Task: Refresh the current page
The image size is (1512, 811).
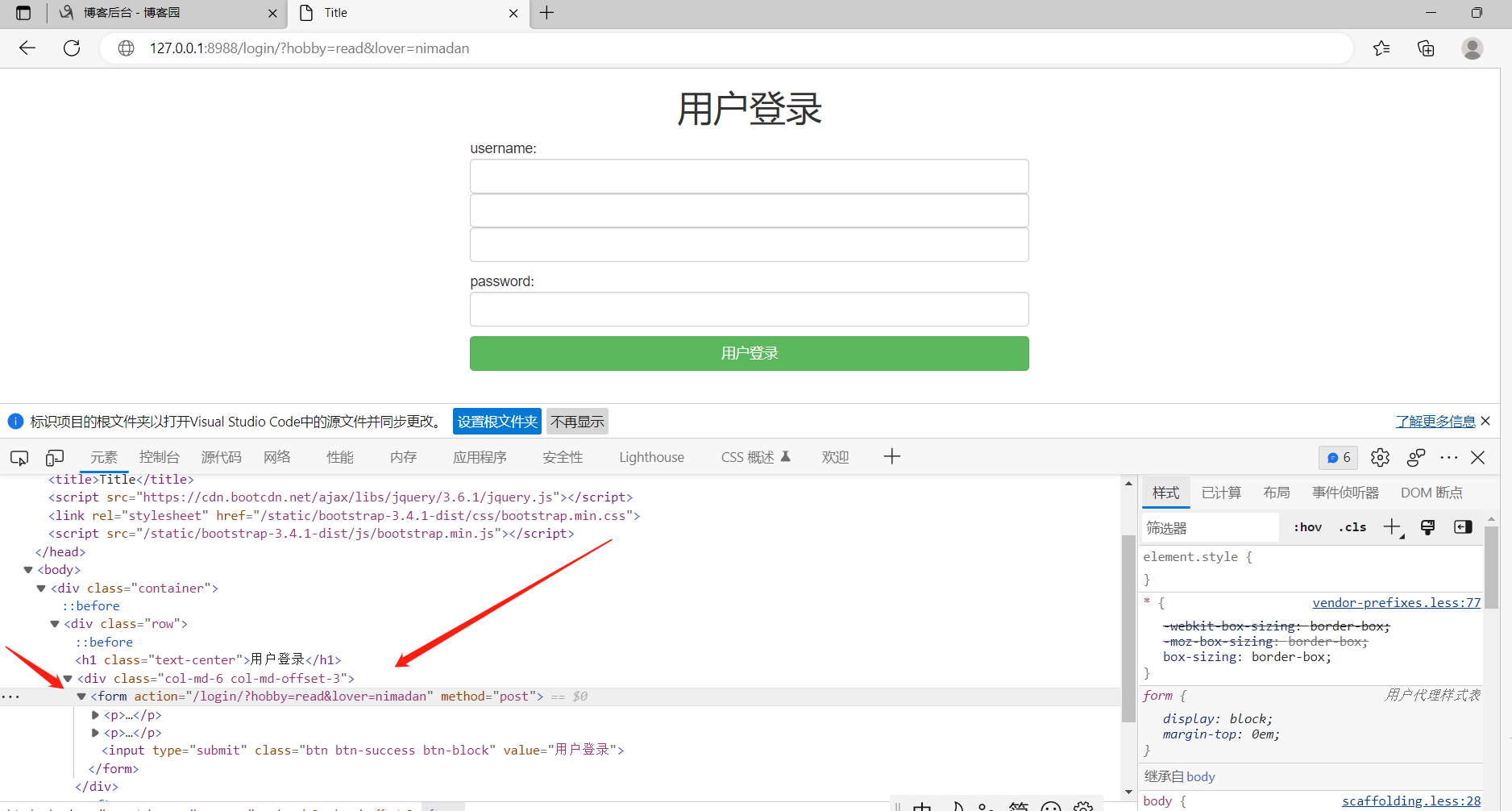Action: tap(72, 48)
